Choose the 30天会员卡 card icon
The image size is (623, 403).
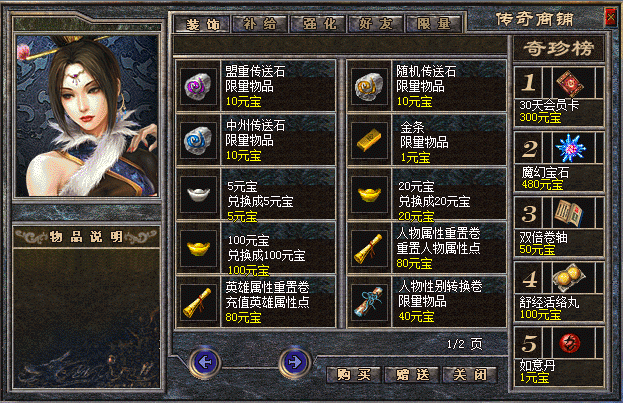[x=570, y=83]
